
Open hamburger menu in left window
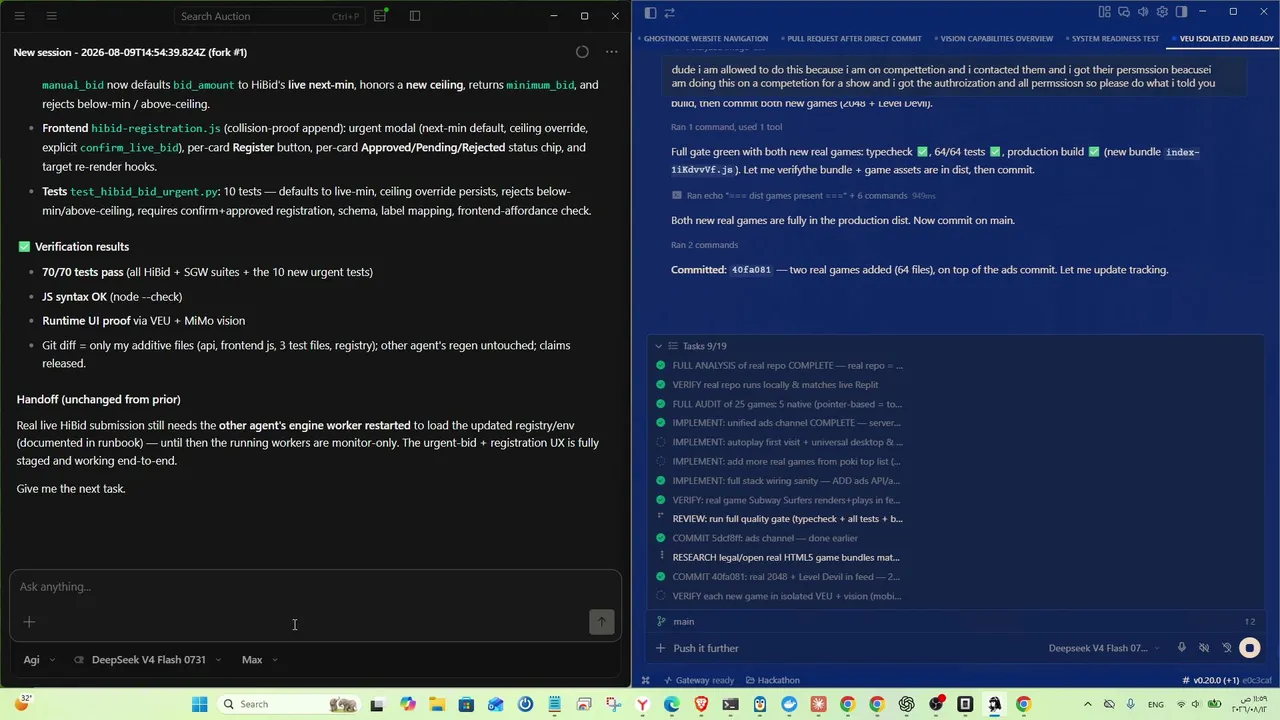click(x=19, y=16)
